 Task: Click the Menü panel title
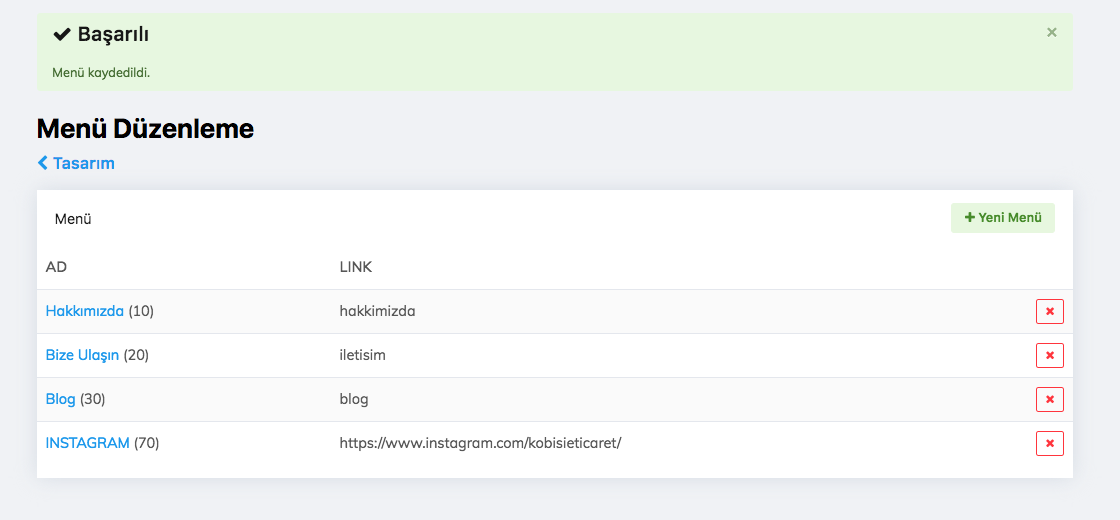click(73, 219)
